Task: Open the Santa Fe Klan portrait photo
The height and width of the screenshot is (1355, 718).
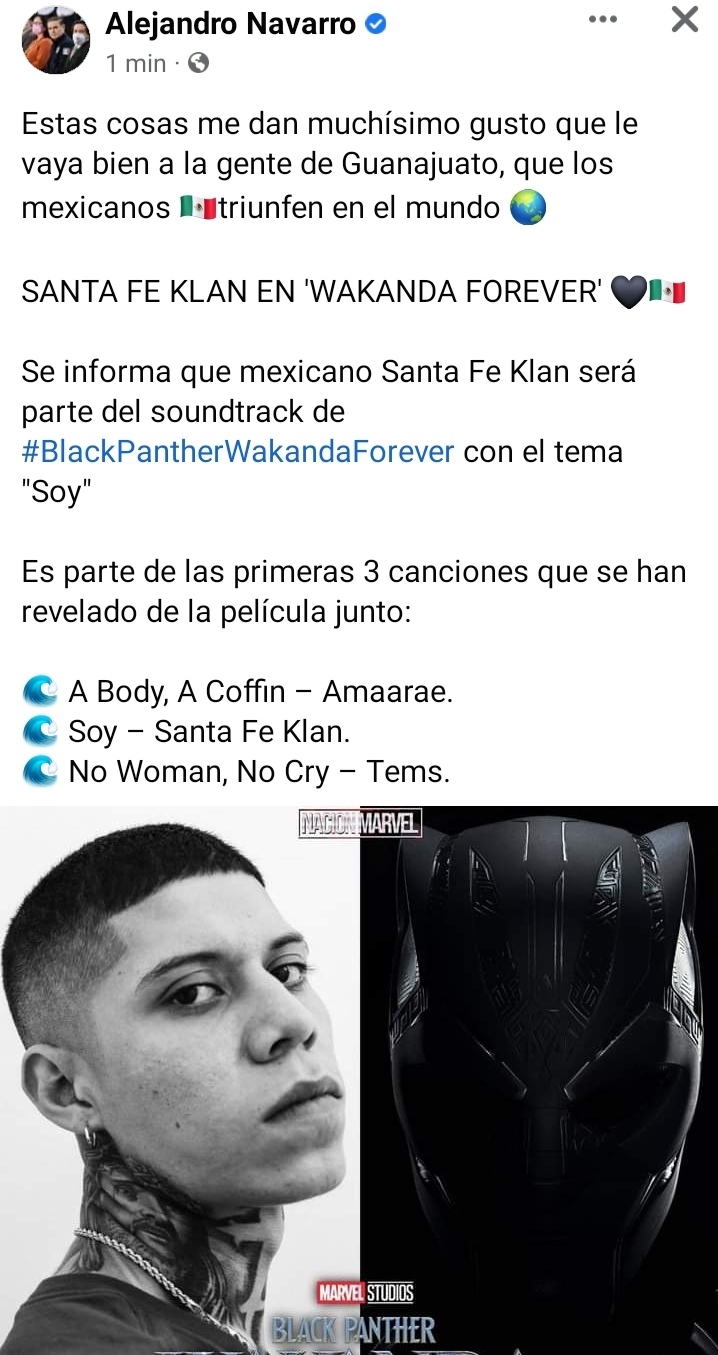Action: click(180, 1080)
